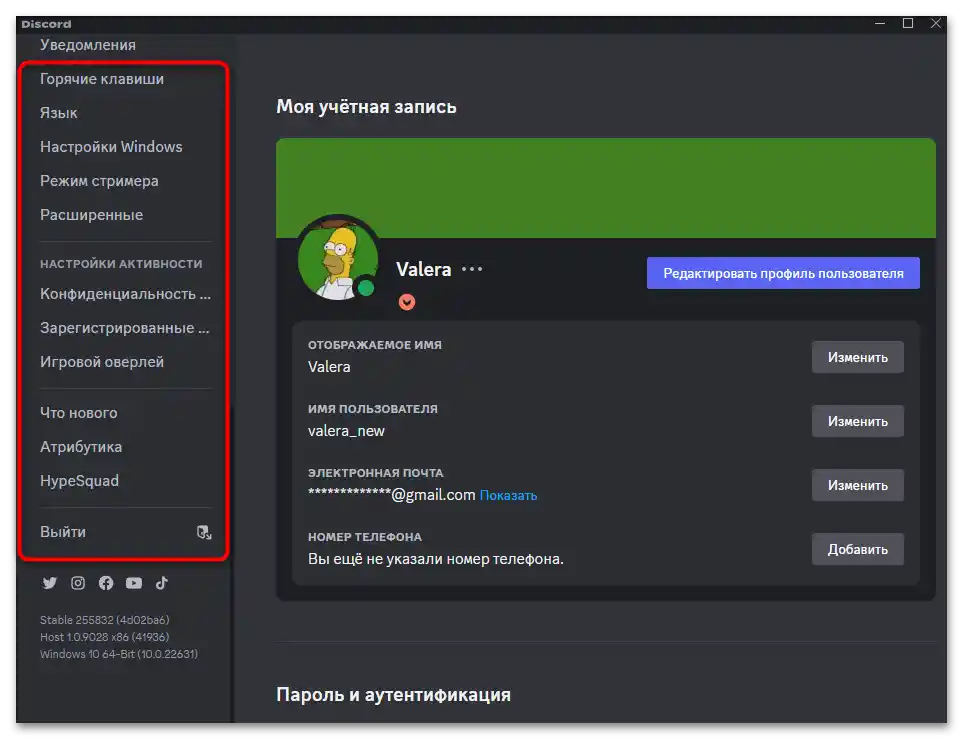Open the three-dot options next to Valera
The width and height of the screenshot is (963, 739).
[x=470, y=268]
